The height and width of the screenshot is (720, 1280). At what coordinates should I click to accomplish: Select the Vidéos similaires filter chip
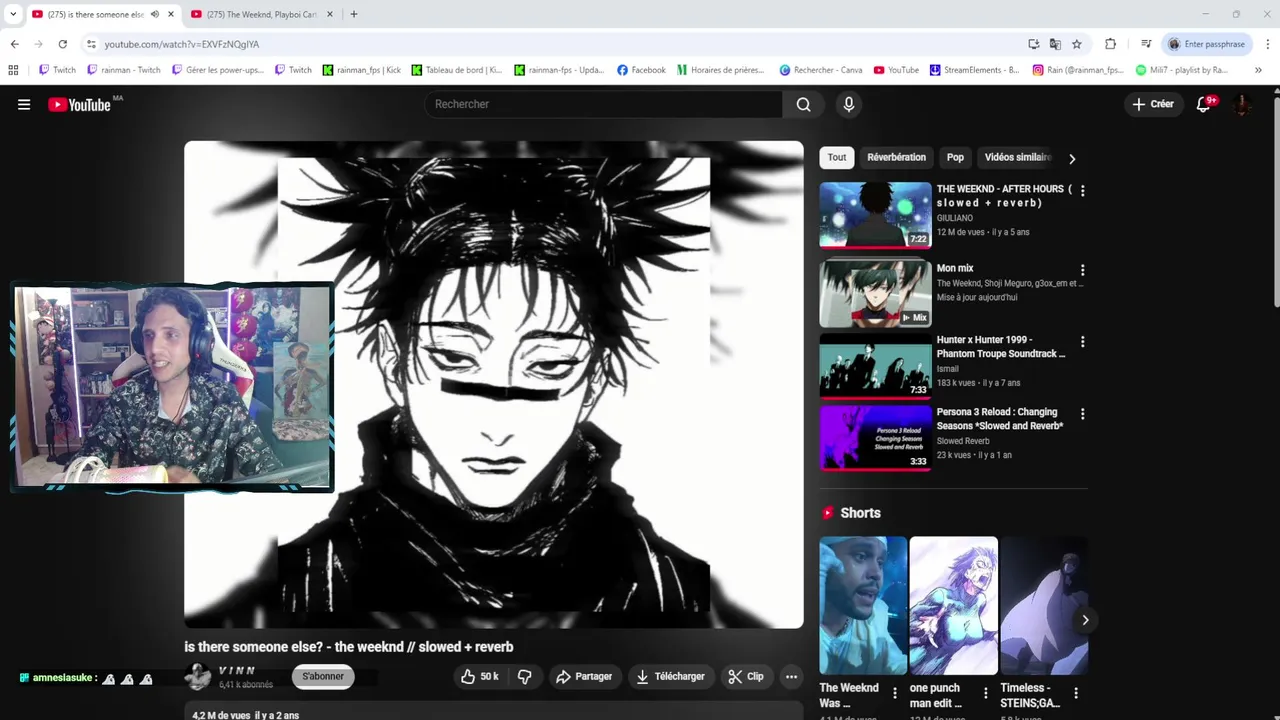(x=1017, y=157)
